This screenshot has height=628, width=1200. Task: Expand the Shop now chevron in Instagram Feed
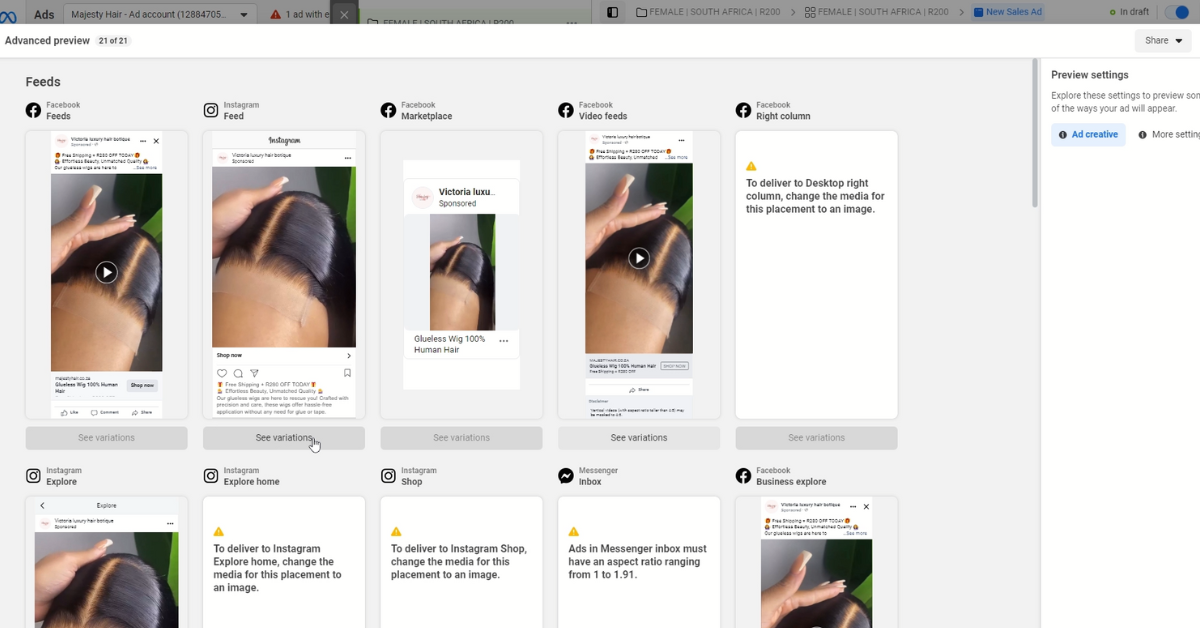(x=348, y=355)
